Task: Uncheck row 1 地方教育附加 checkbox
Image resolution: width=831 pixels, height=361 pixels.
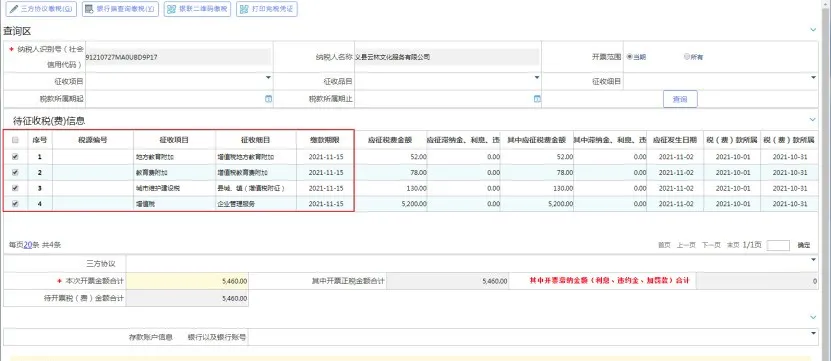Action: [15, 157]
